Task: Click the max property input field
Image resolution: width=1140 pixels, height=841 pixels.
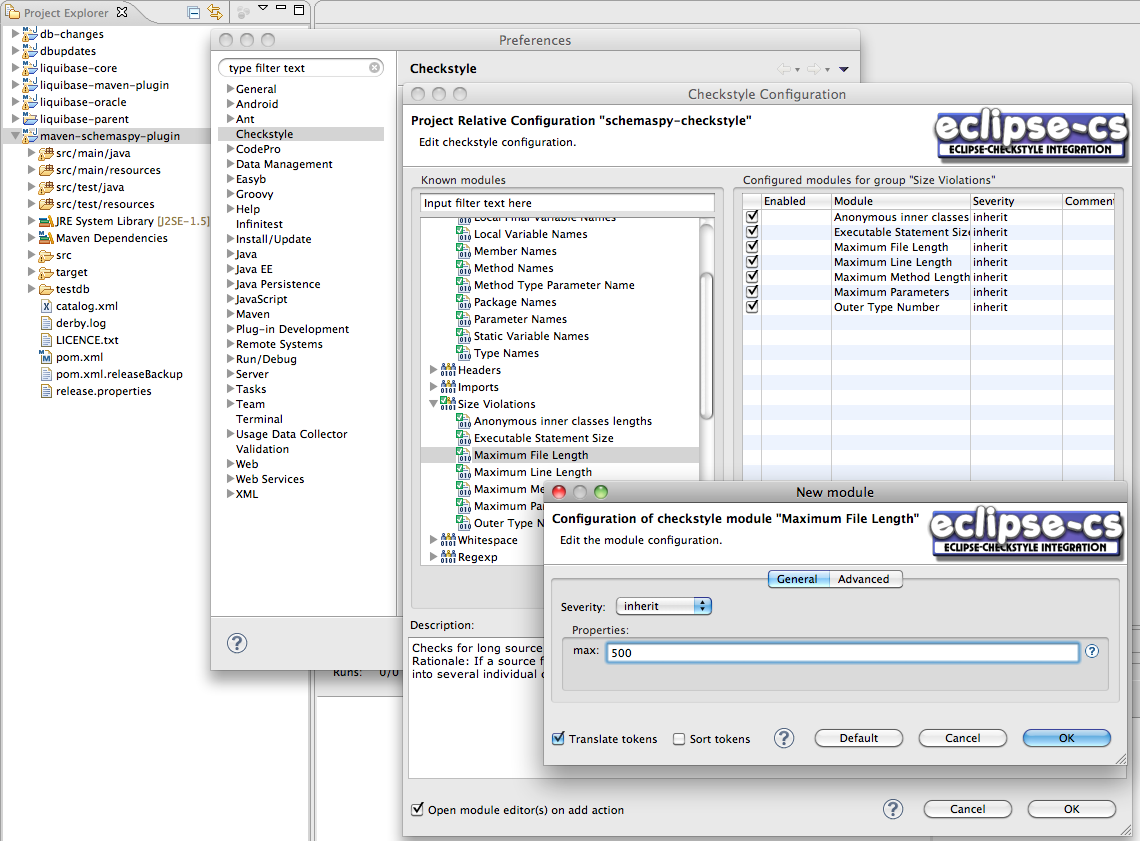Action: point(843,652)
